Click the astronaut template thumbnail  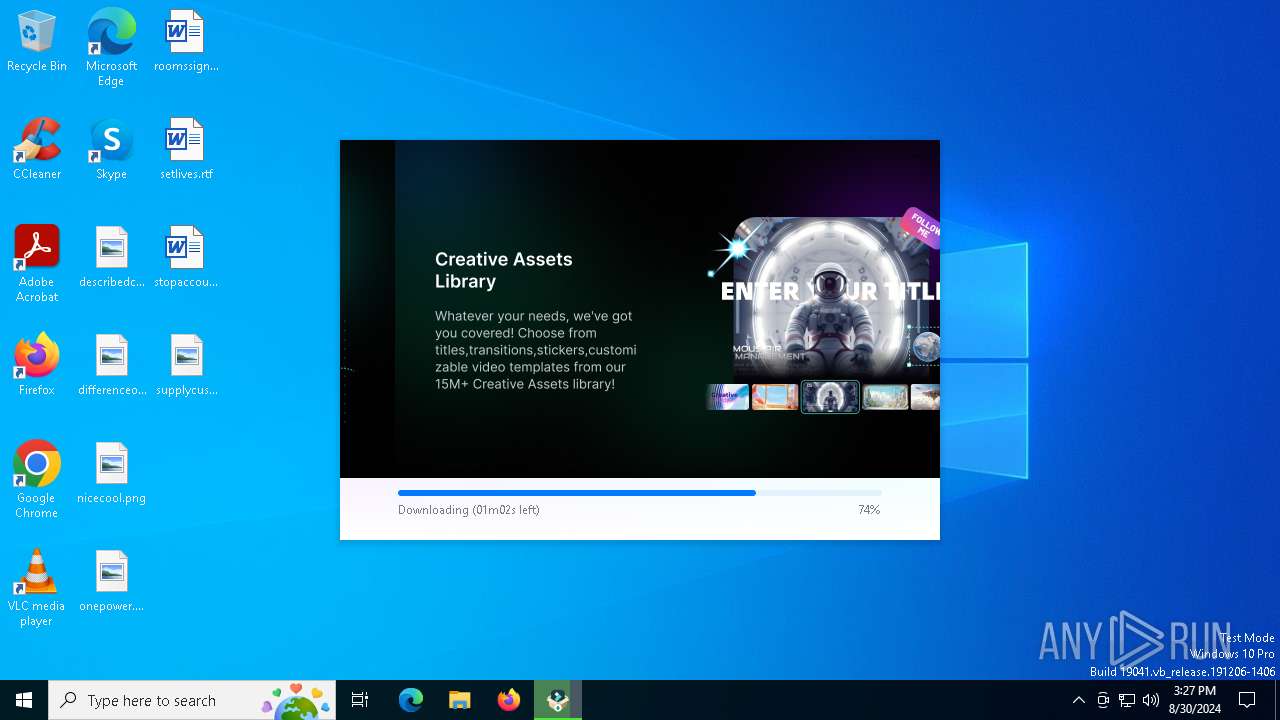(830, 397)
